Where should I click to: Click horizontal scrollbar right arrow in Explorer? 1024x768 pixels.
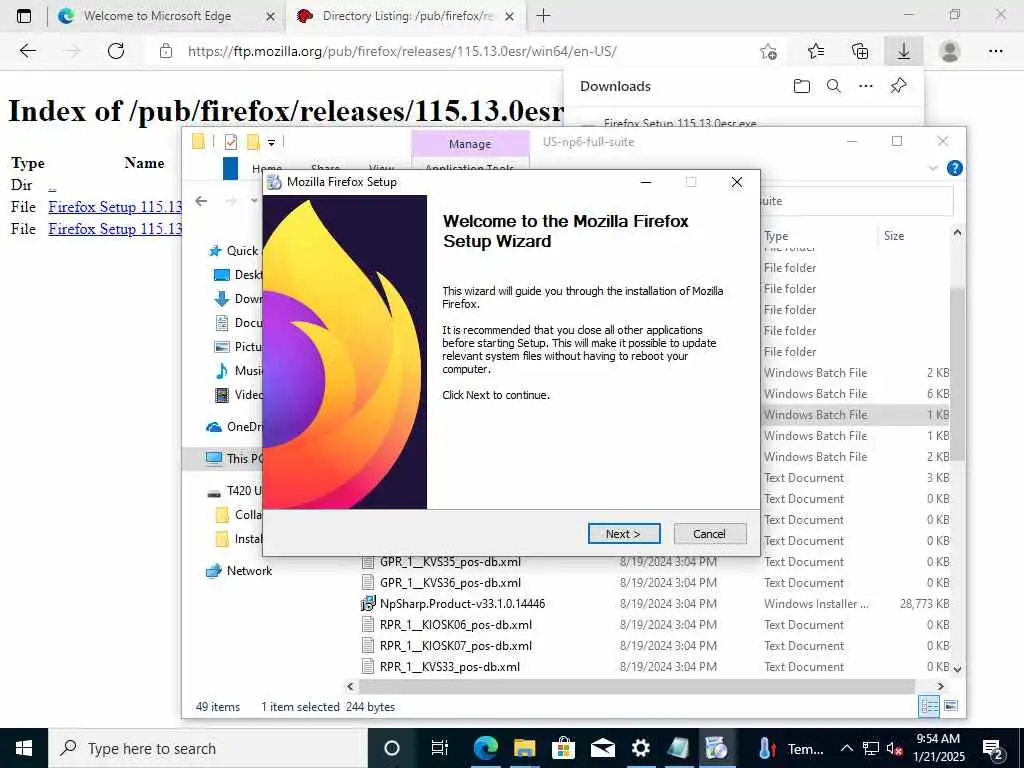coord(940,686)
